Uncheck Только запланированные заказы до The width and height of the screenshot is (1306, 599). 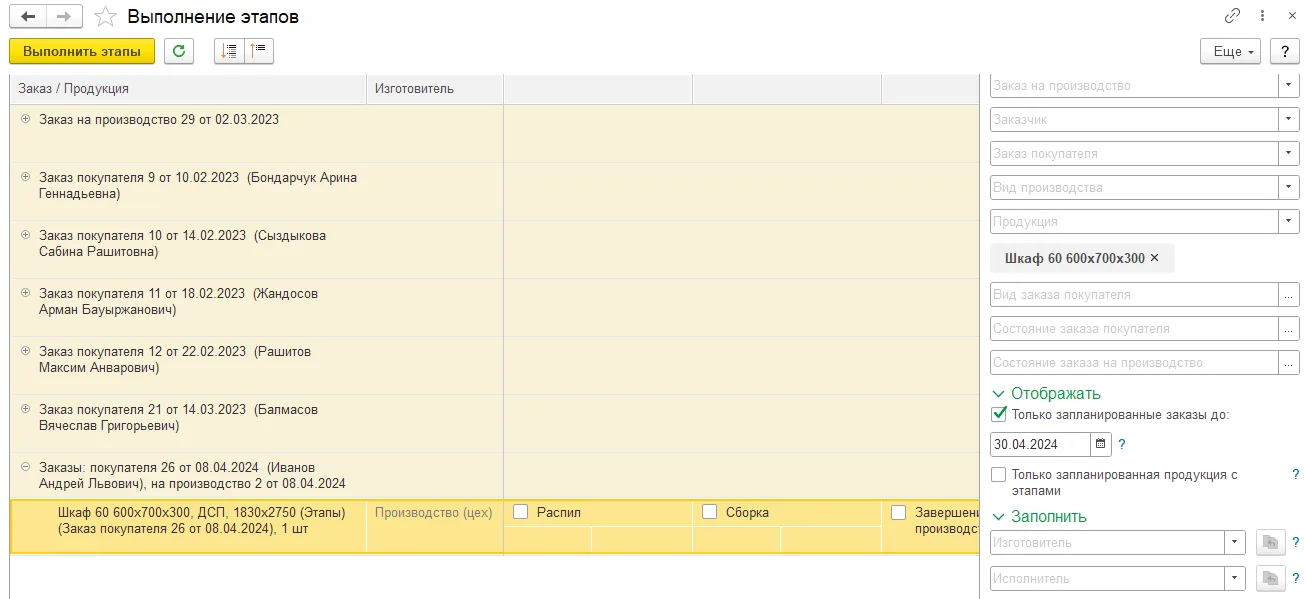(998, 414)
